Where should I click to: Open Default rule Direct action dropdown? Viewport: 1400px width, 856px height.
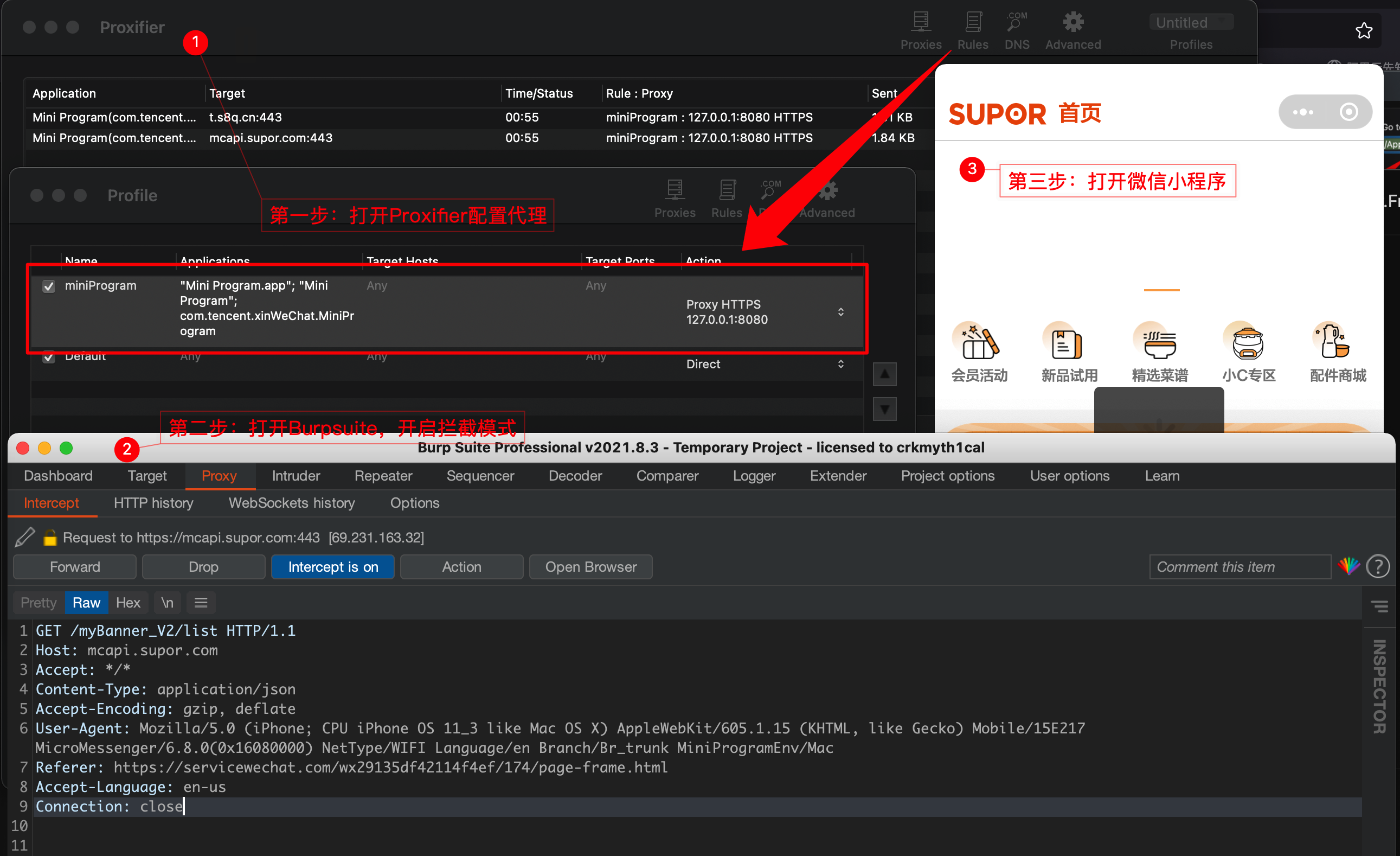pos(840,364)
